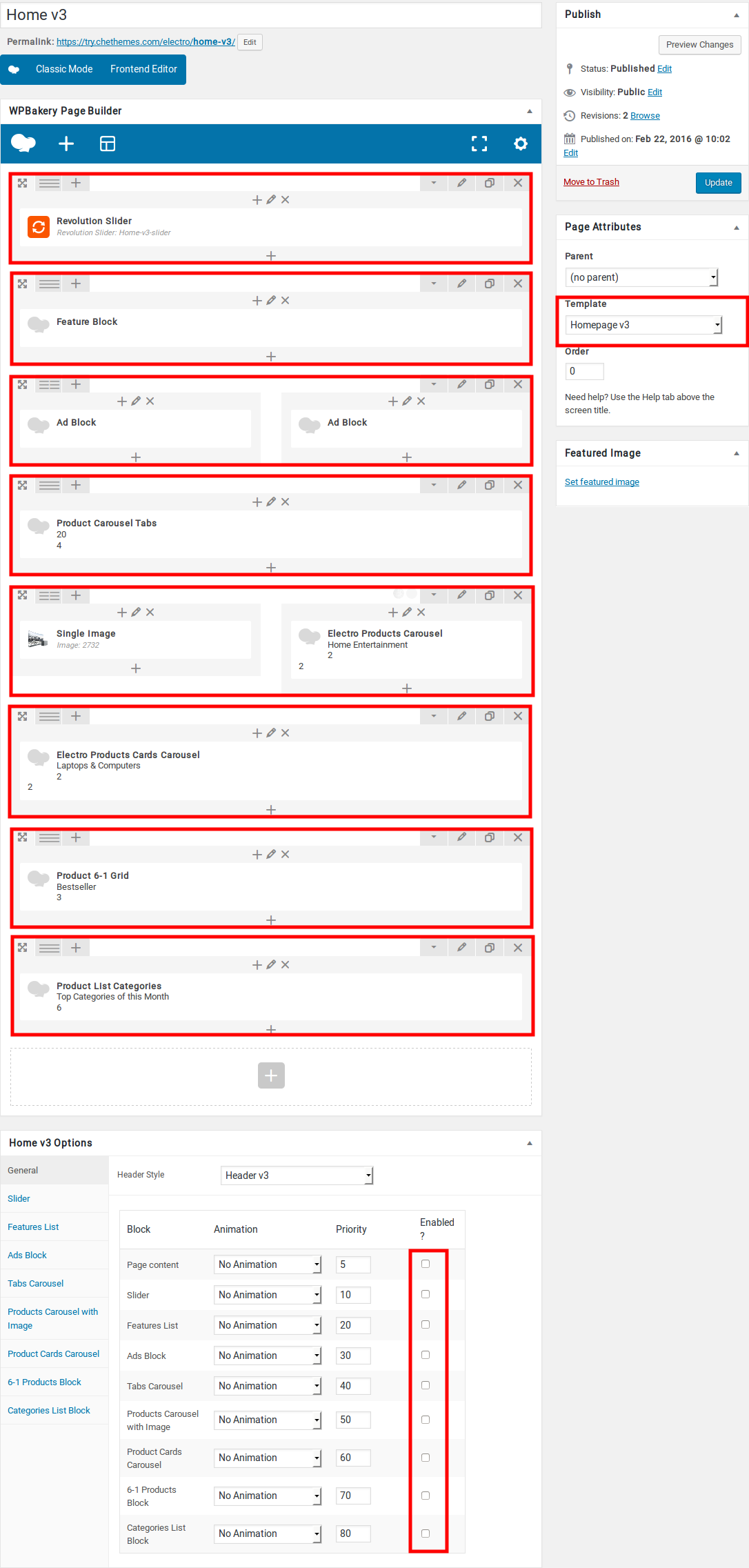This screenshot has height=1568, width=749.
Task: Open Animation dropdown for Page content
Action: click(268, 1264)
